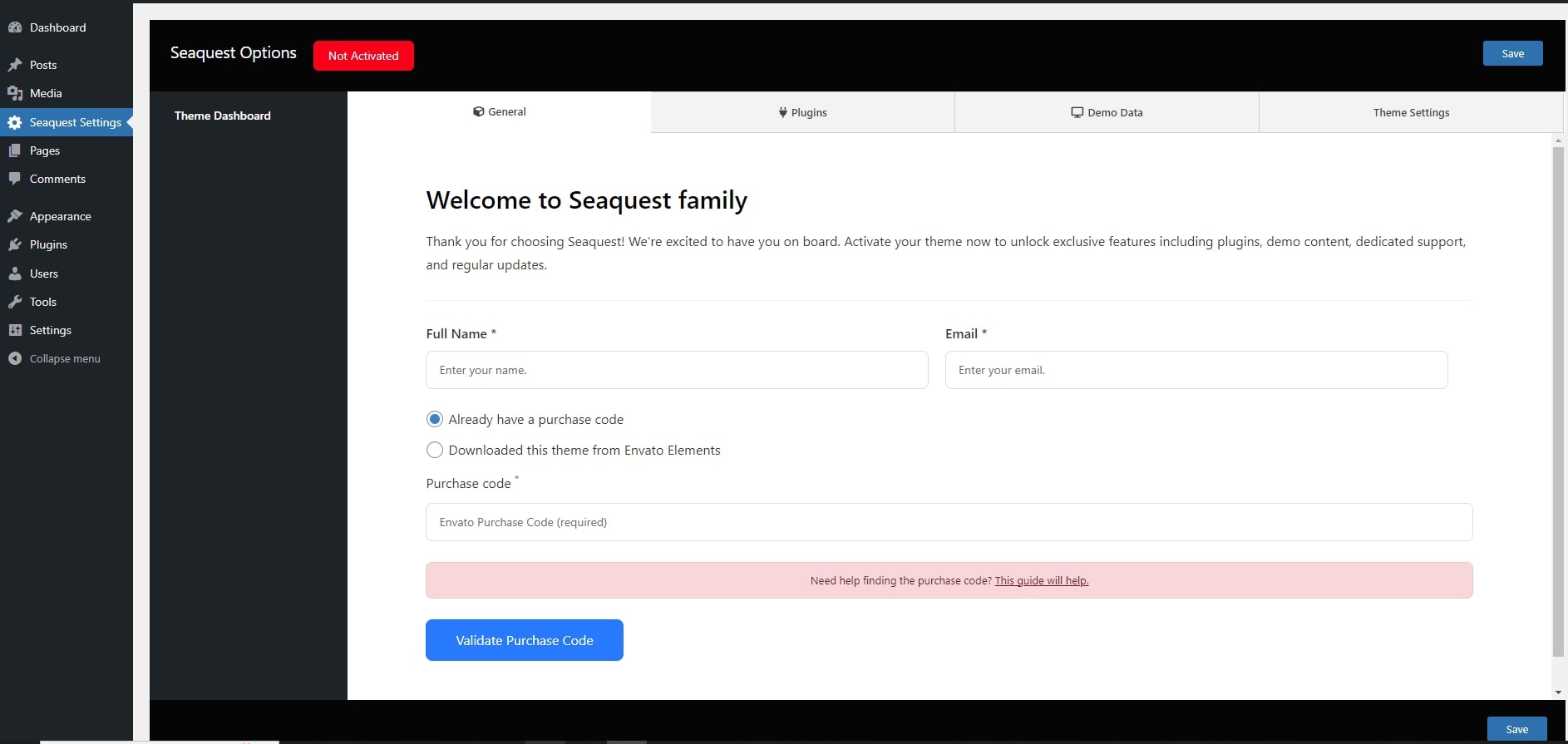
Task: Click the Appearance paintbrush icon
Action: (15, 216)
